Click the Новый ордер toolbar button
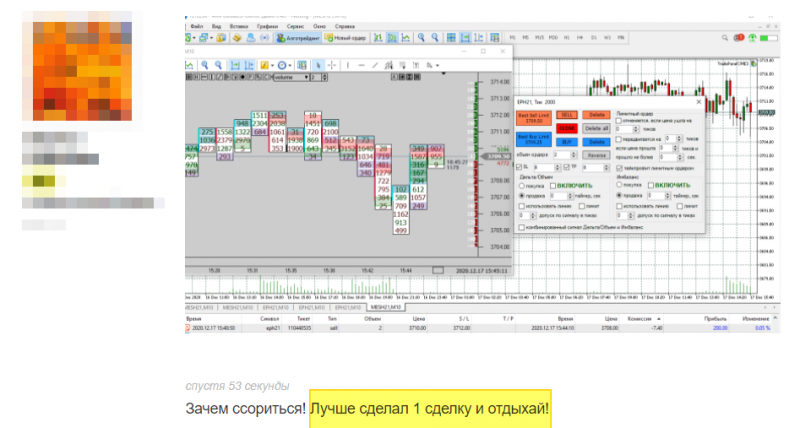800x428 pixels. 345,38
